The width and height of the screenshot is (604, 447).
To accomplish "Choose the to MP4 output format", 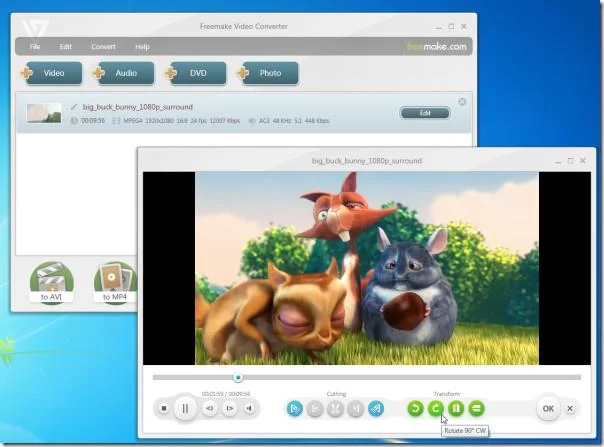I will pyautogui.click(x=115, y=283).
